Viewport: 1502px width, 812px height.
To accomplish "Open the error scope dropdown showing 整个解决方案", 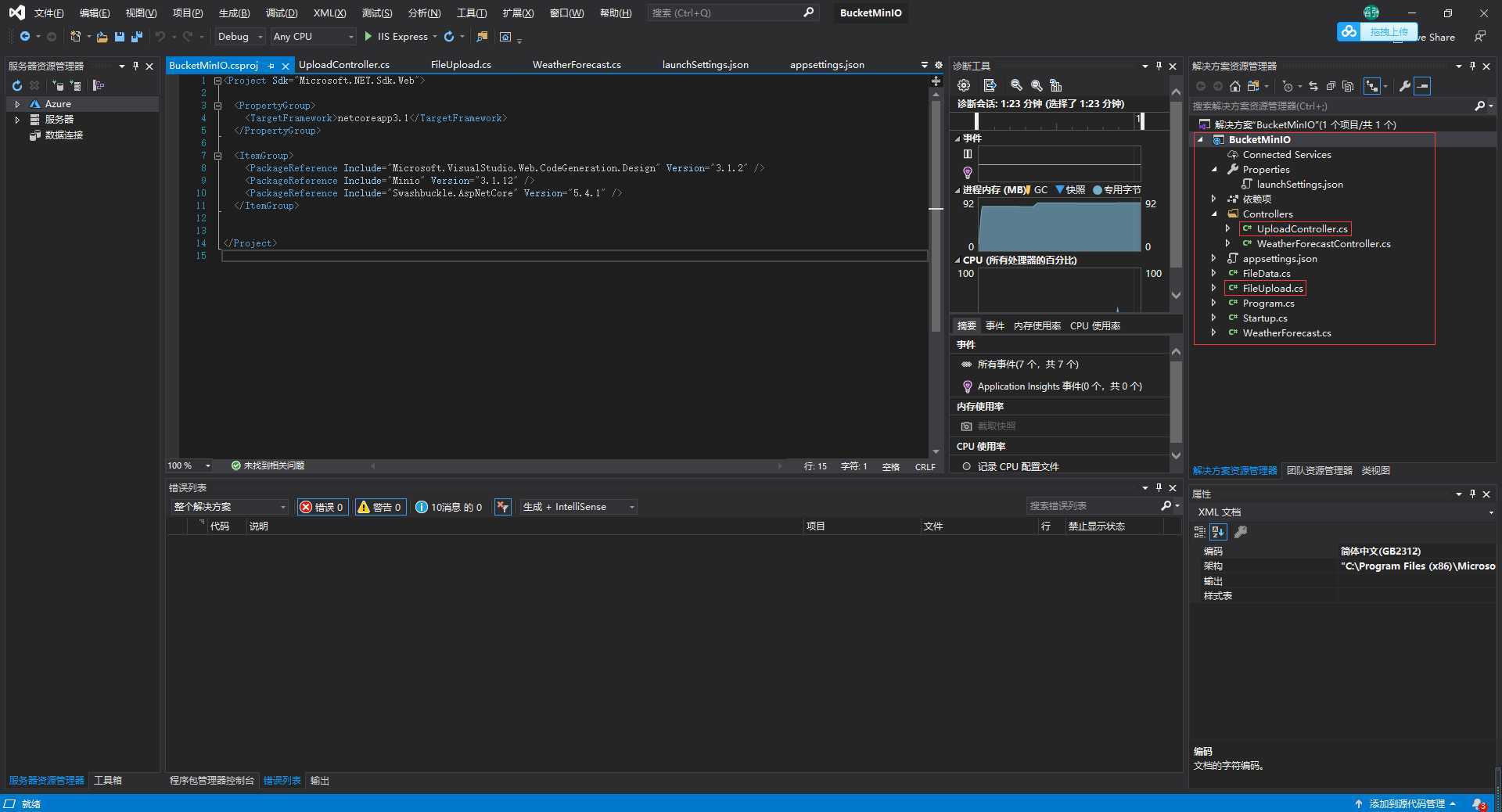I will coord(229,507).
